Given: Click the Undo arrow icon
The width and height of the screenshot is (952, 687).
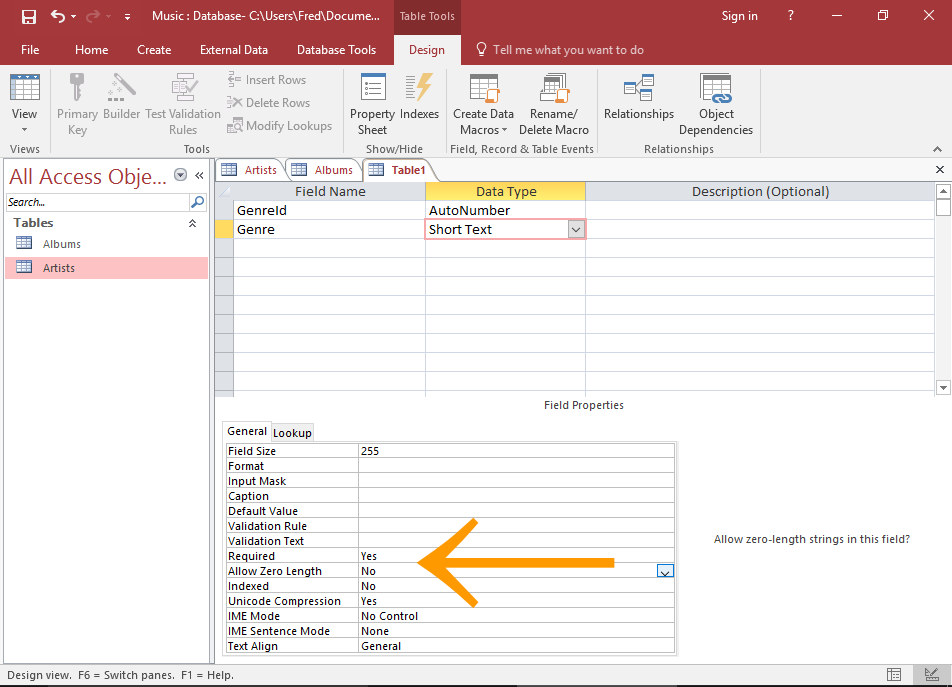Looking at the screenshot, I should coord(58,16).
